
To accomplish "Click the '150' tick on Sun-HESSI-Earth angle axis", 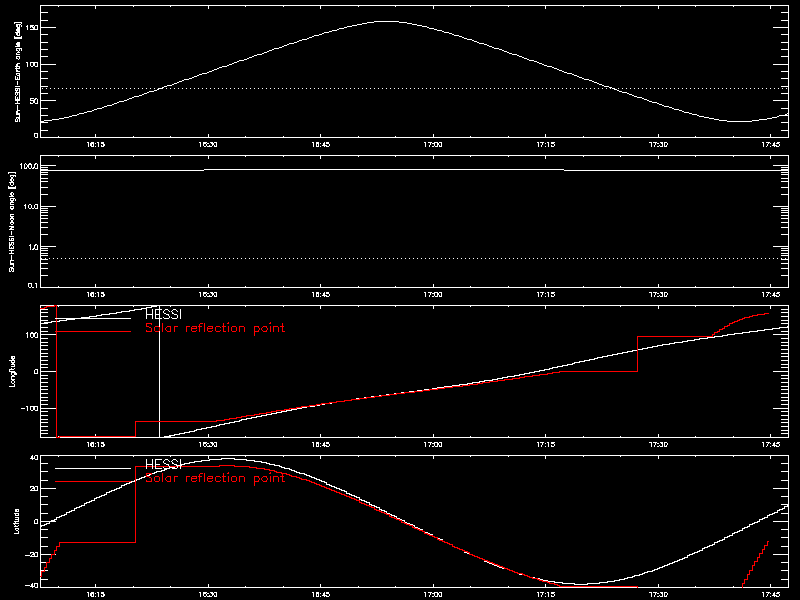I will pos(32,28).
